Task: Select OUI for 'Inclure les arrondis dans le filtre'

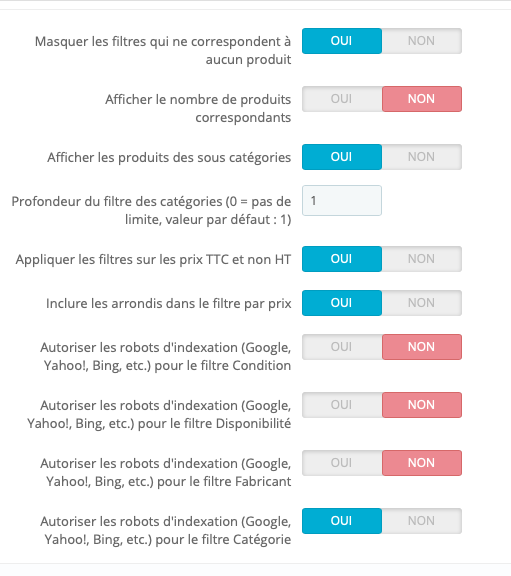Action: [342, 303]
